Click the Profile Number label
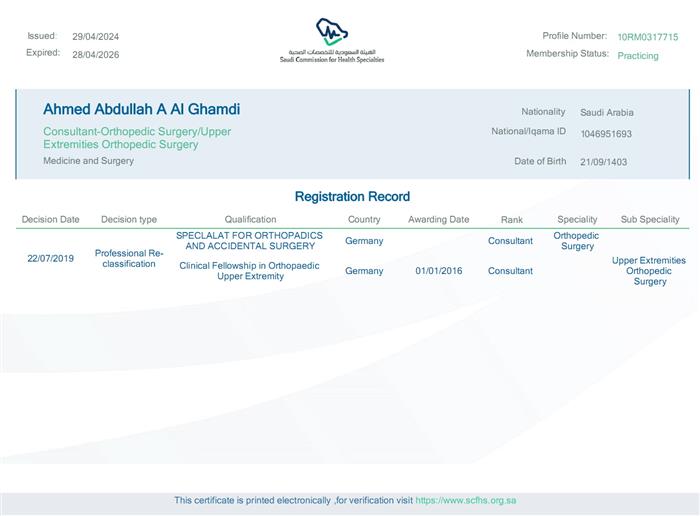 [575, 36]
